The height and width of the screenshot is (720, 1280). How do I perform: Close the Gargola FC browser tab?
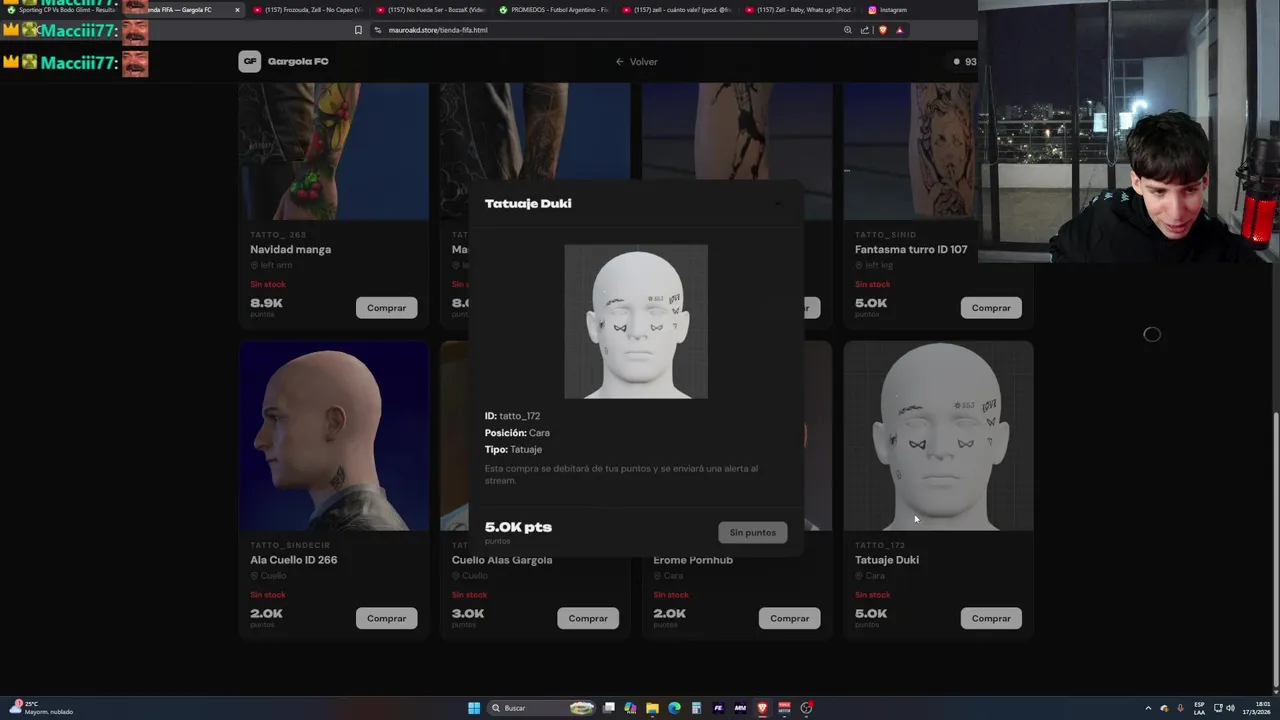(237, 10)
